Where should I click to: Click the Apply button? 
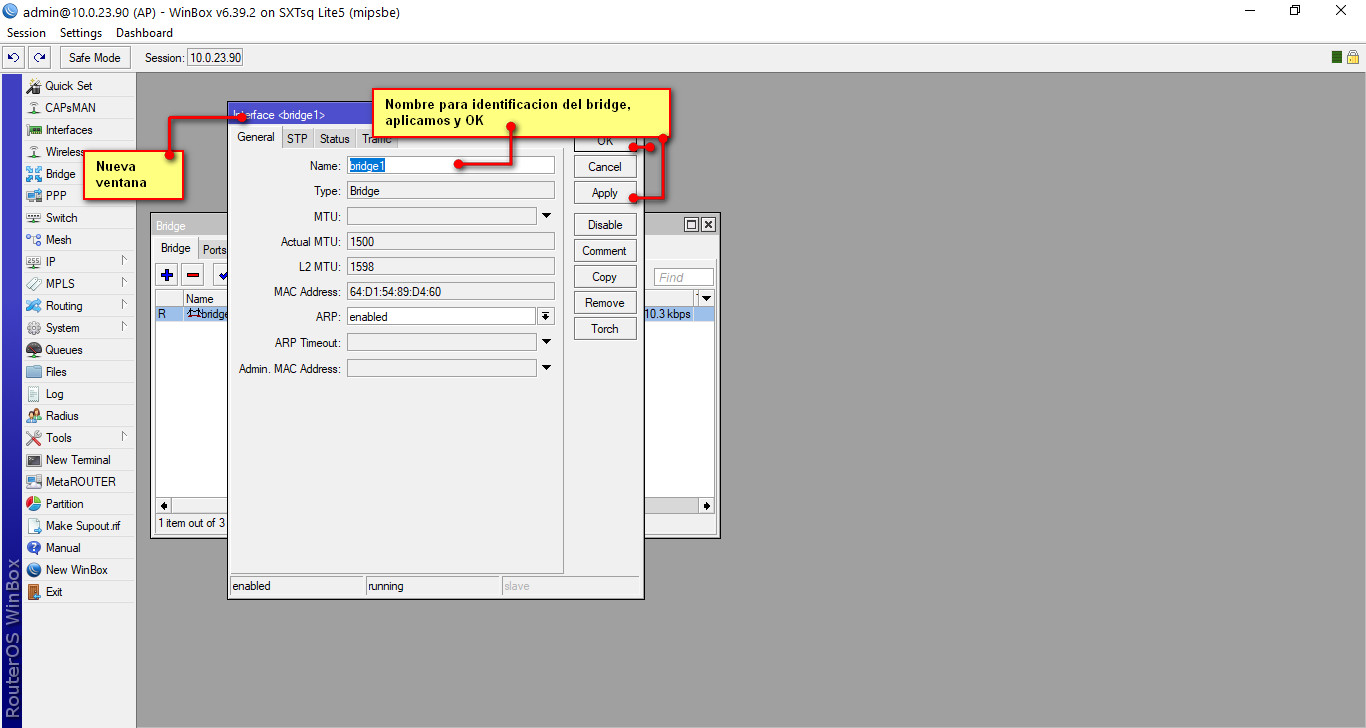click(604, 193)
